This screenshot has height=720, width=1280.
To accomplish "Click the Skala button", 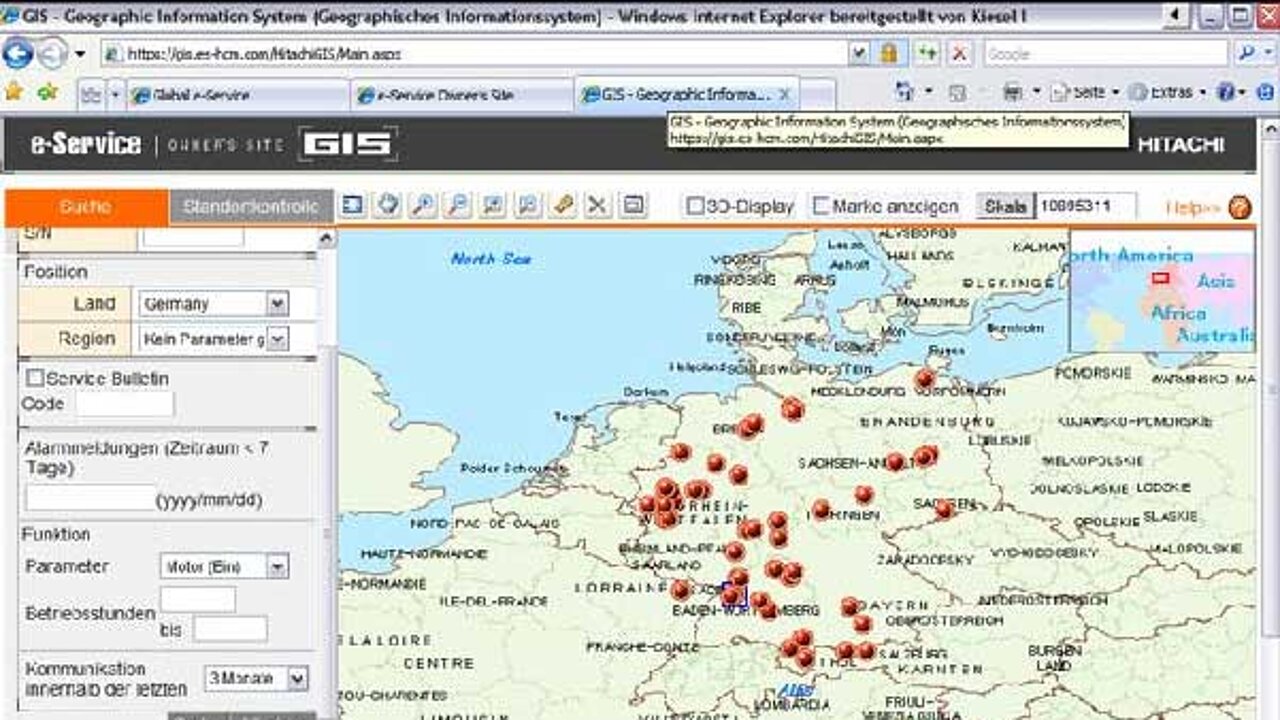I will [x=1005, y=206].
